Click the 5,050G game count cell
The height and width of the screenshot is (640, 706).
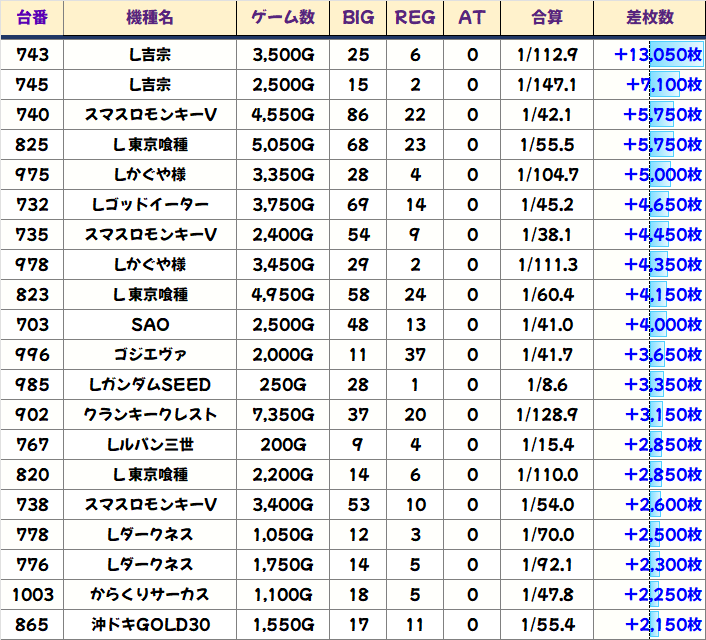283,145
